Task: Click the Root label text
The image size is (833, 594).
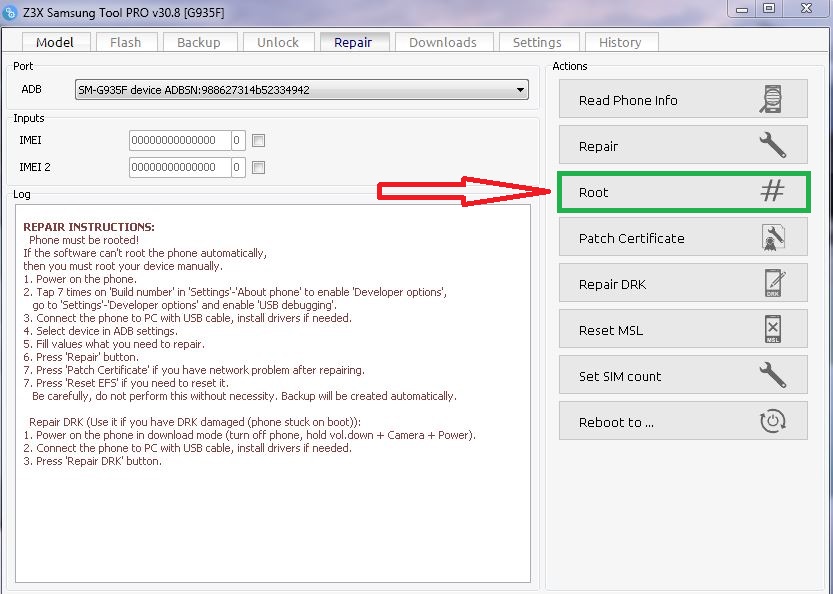Action: 593,192
